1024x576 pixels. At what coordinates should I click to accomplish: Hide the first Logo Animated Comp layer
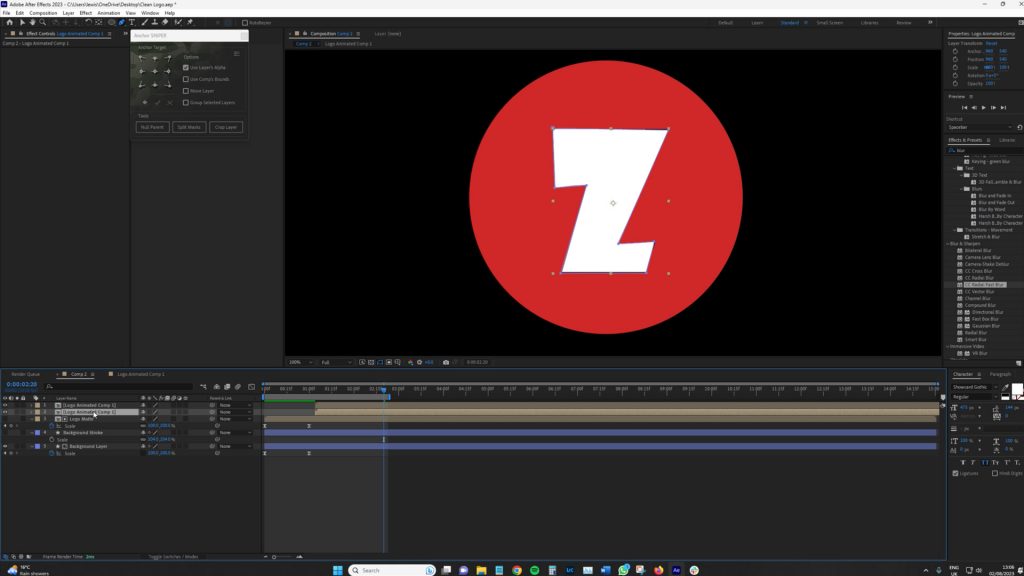tap(5, 406)
